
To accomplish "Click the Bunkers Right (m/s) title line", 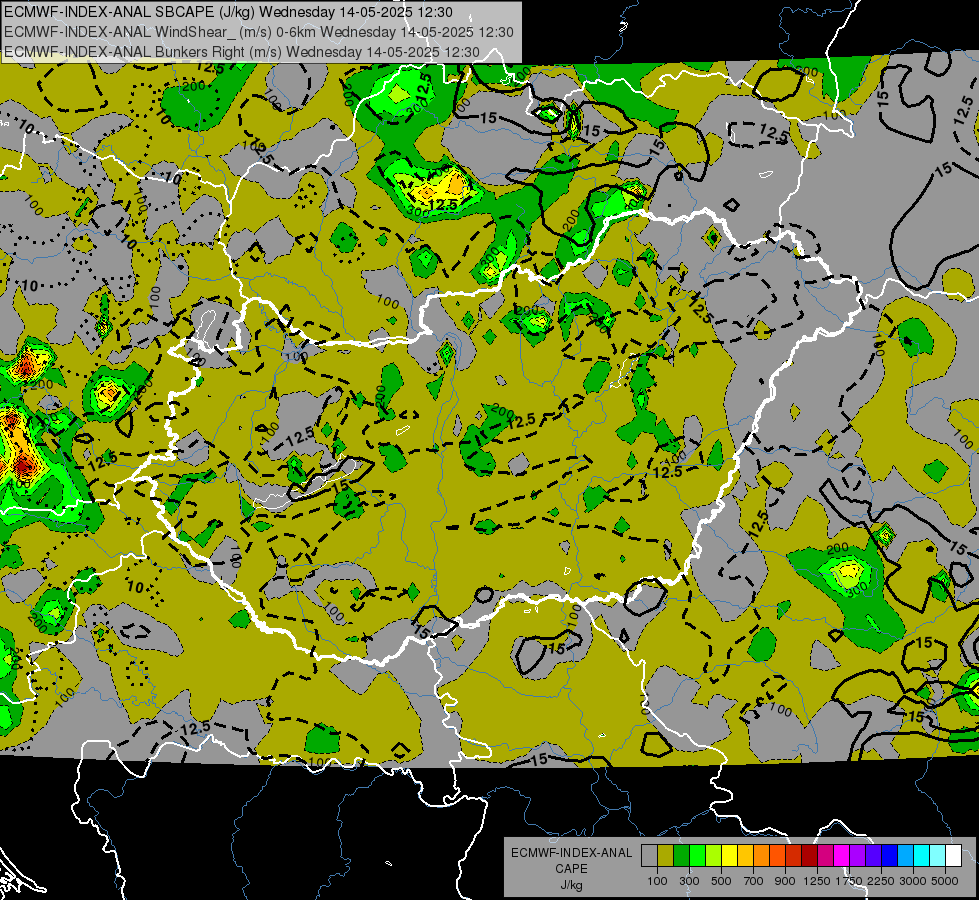I will (x=242, y=52).
